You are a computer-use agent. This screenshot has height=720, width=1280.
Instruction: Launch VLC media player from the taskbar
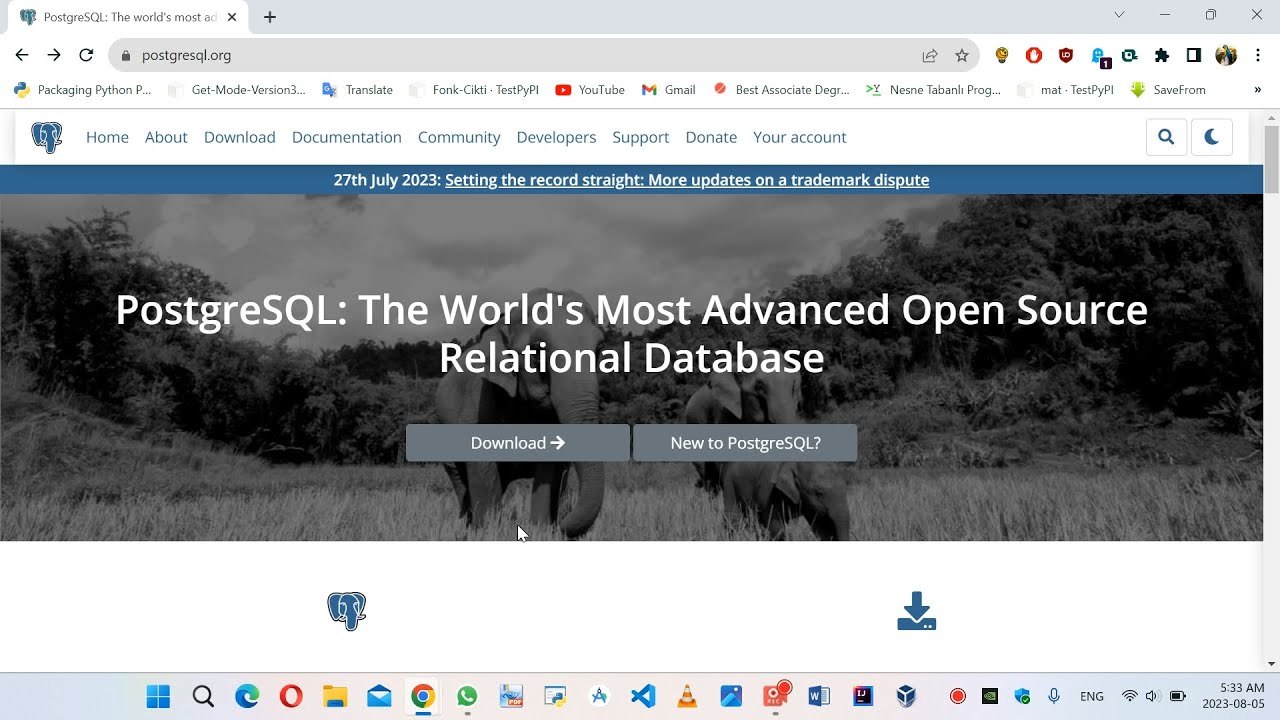[687, 696]
